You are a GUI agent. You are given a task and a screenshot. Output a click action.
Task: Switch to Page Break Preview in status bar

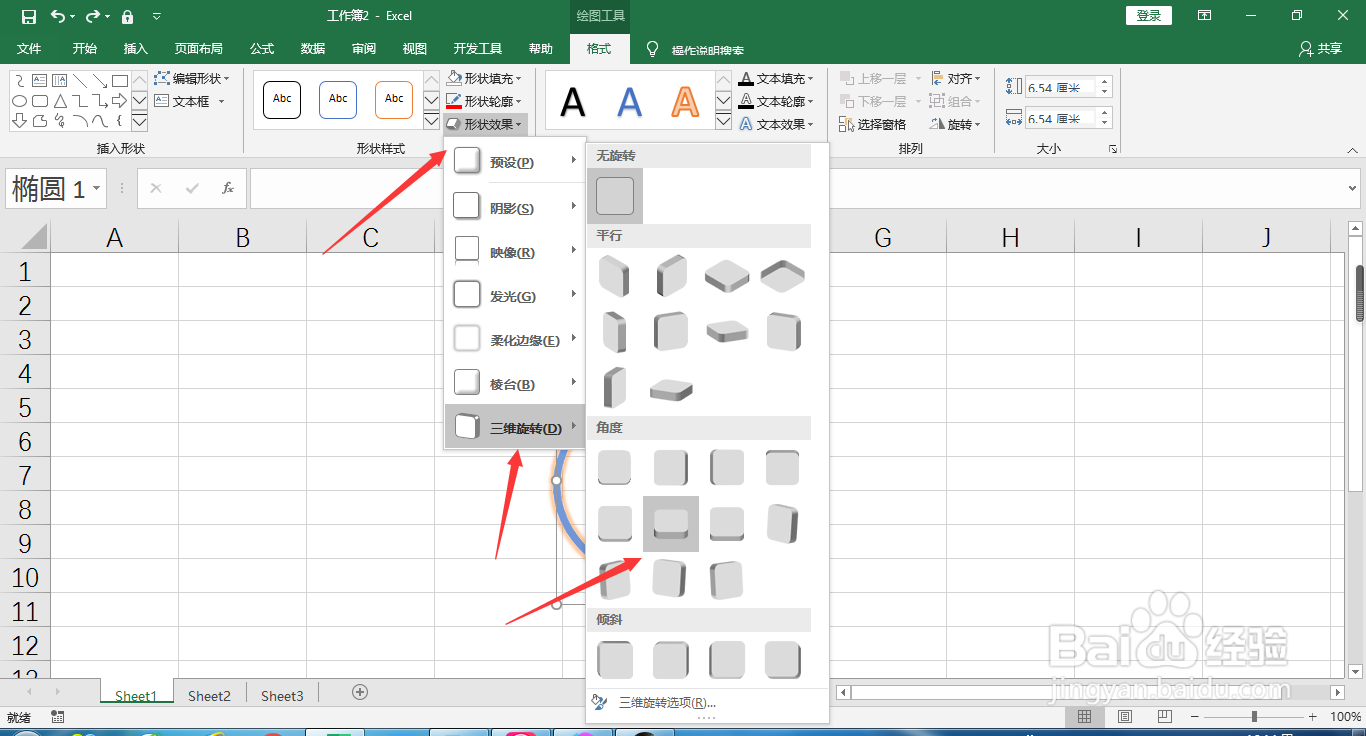(x=1164, y=717)
